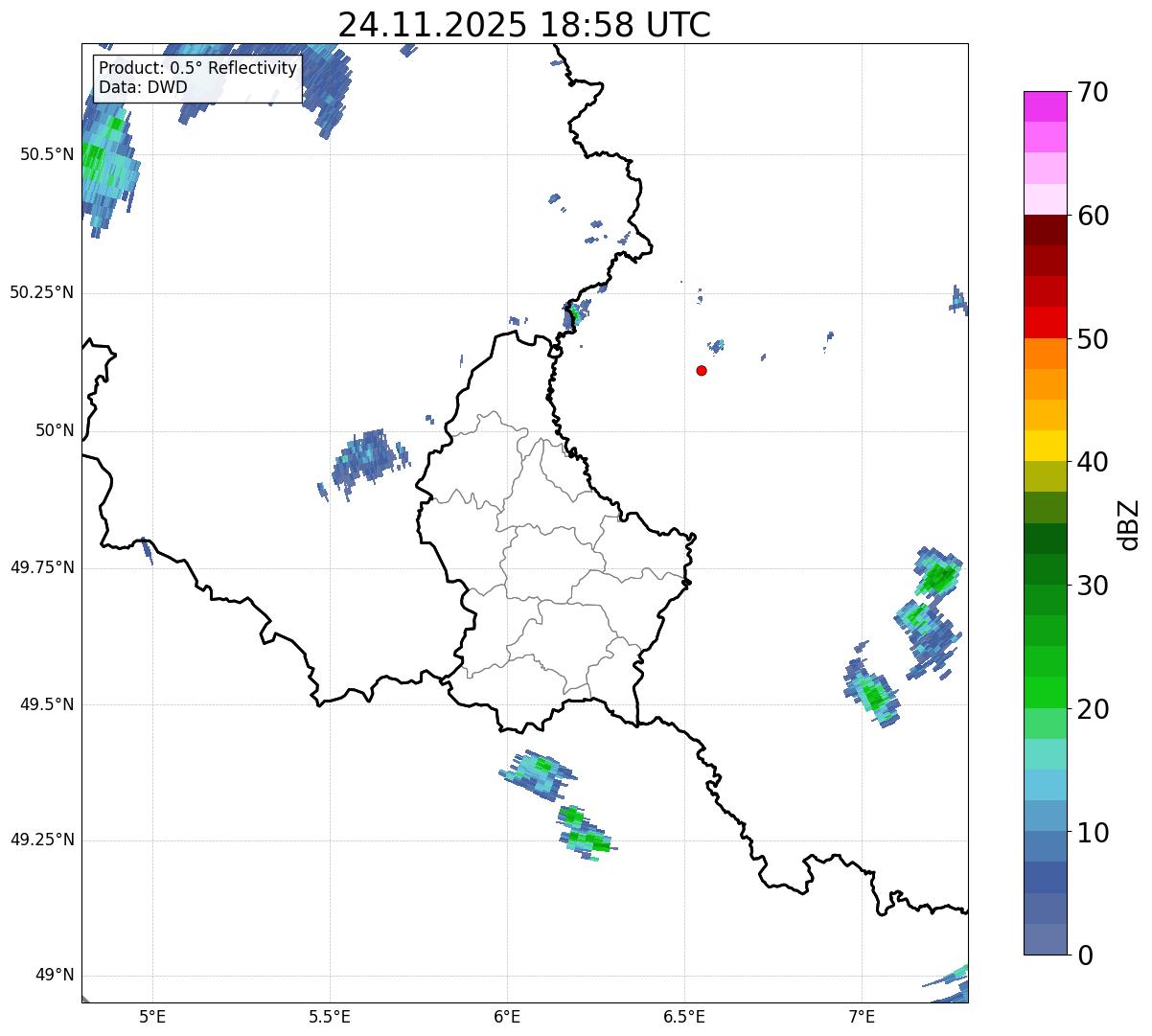Viewport: 1152px width, 1036px height.
Task: Pick the dark maroon swatch below 60
Action: point(1045,230)
